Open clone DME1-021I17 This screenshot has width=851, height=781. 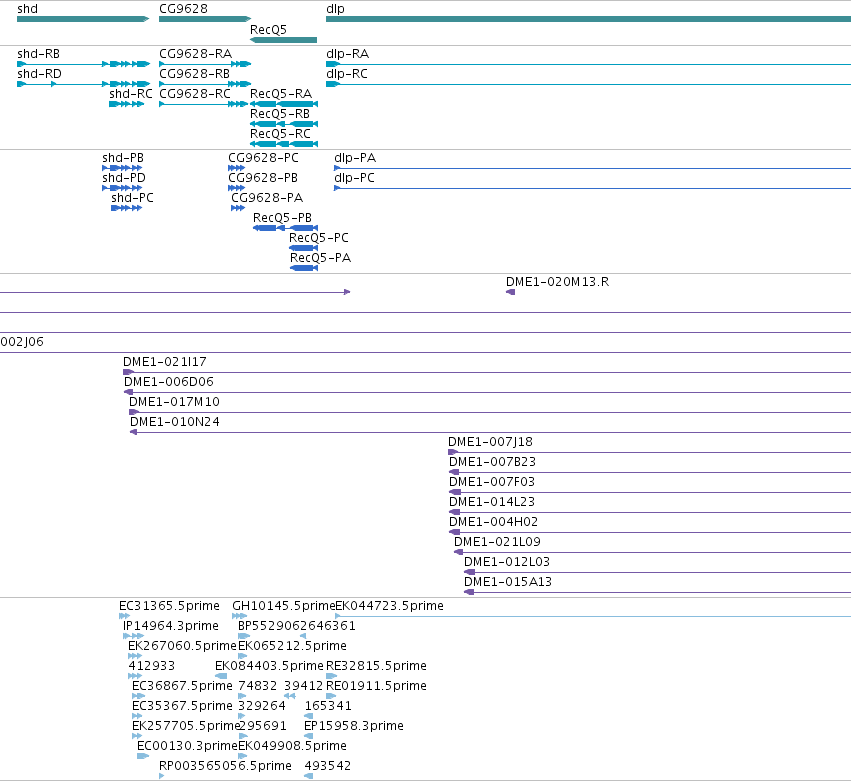pyautogui.click(x=487, y=372)
